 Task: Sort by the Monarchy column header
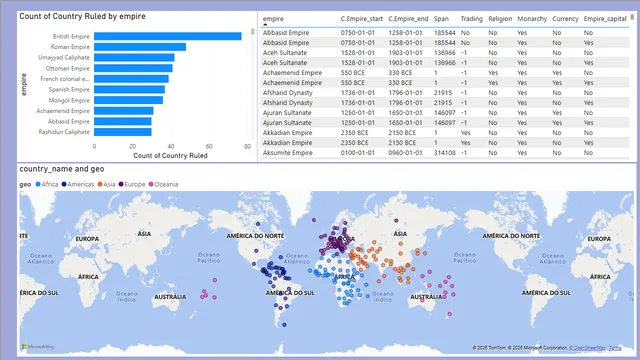(532, 19)
